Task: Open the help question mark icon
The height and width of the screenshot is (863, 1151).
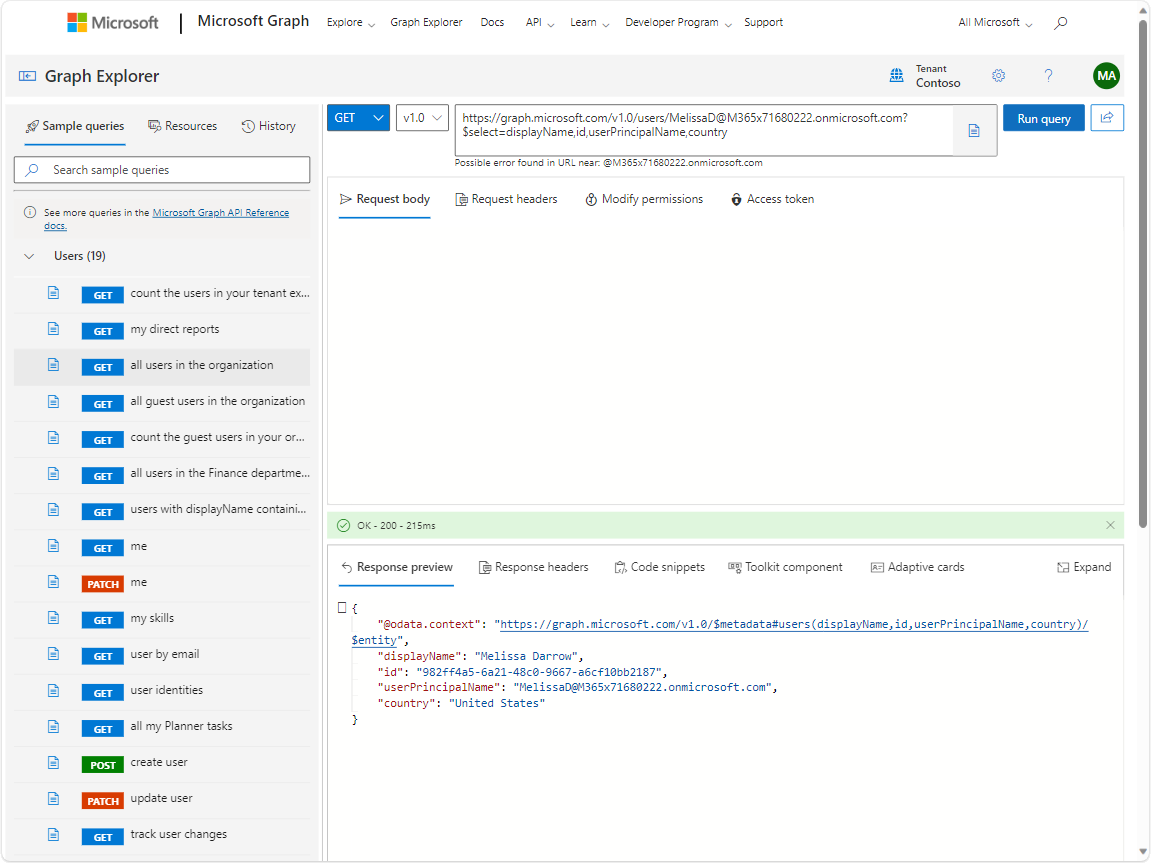Action: pos(1048,76)
